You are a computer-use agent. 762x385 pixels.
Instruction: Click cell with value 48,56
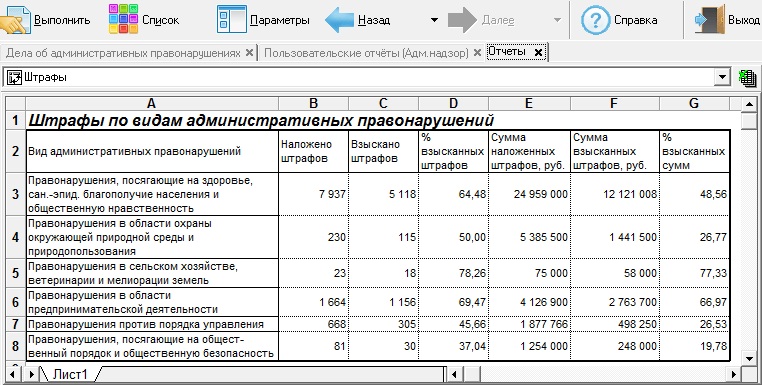[x=694, y=194]
